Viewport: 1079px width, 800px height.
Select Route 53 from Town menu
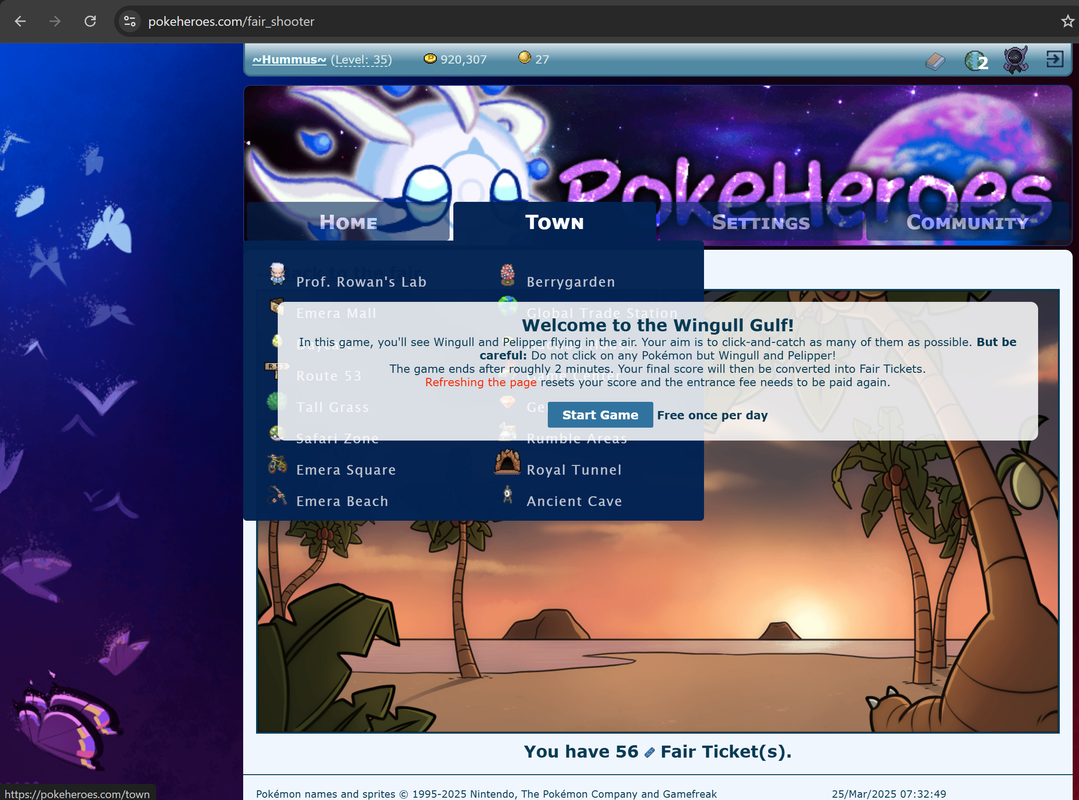click(x=328, y=376)
